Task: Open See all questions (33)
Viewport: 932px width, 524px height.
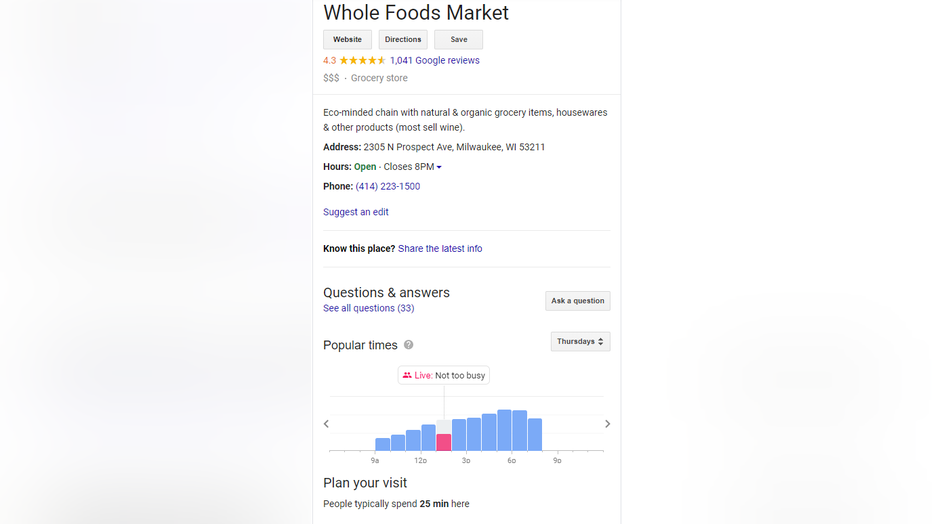Action: click(369, 308)
